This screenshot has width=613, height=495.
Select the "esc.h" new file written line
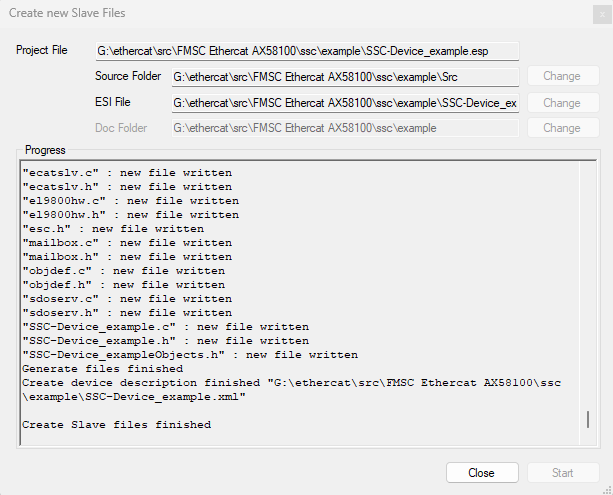(x=113, y=229)
